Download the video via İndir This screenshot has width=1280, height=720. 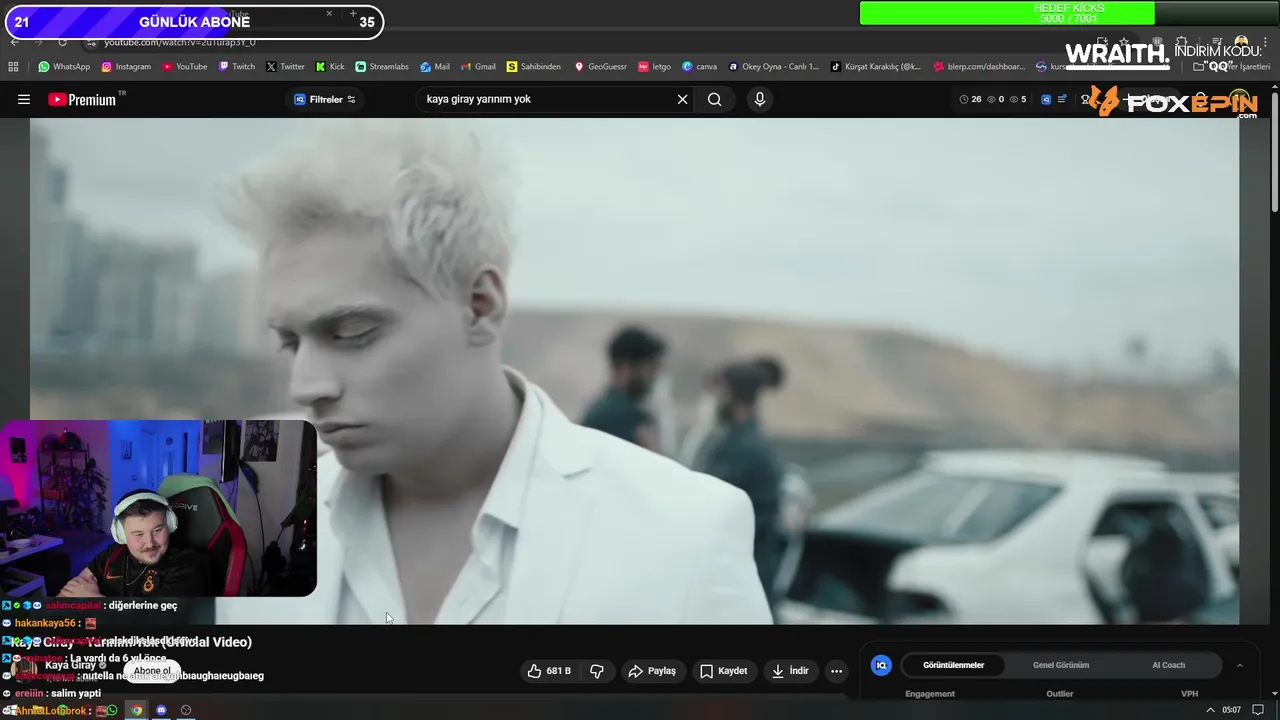[790, 671]
